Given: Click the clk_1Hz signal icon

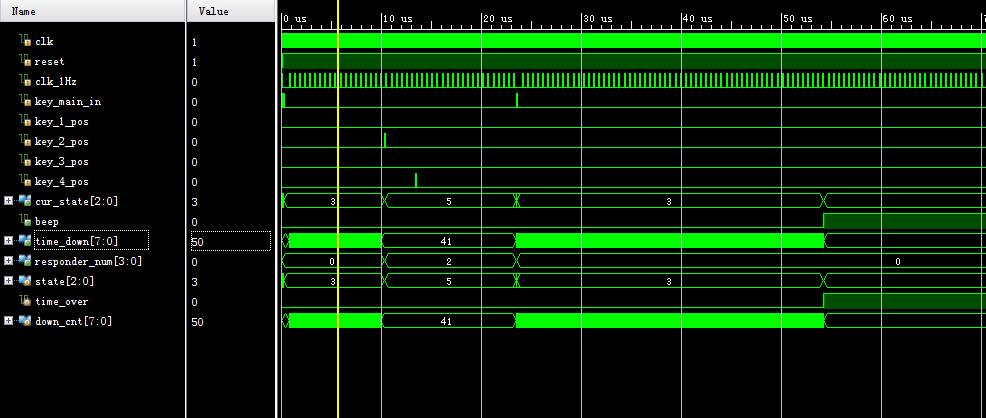Looking at the screenshot, I should click(26, 81).
